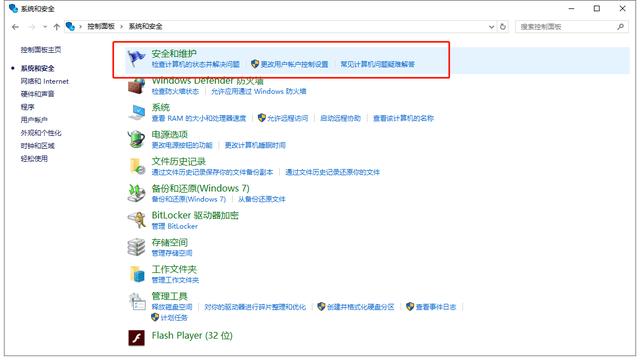640x360 pixels.
Task: Click 计划任务 link
Action: click(174, 318)
